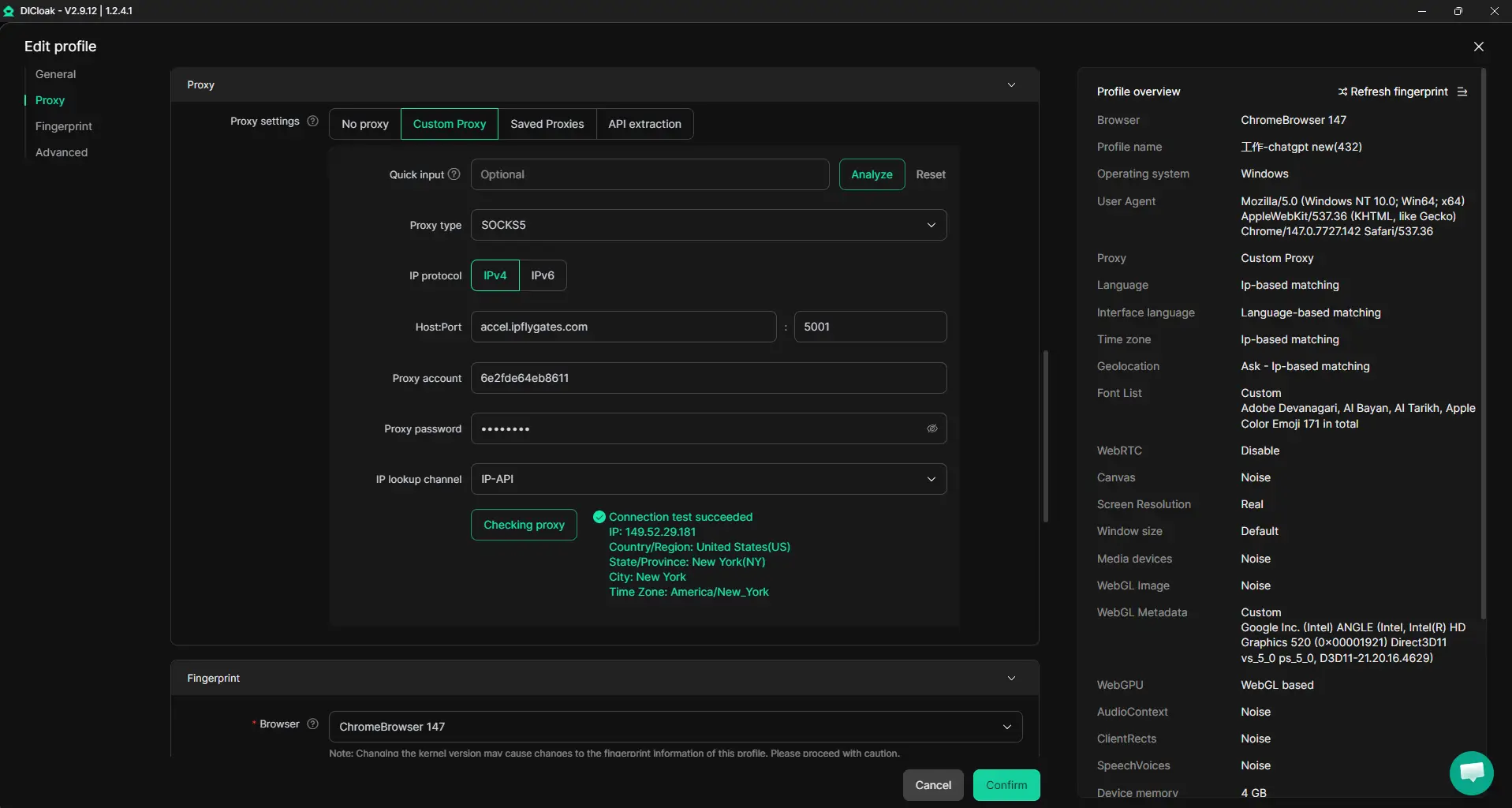1512x808 pixels.
Task: Click the Browser help icon
Action: (312, 724)
